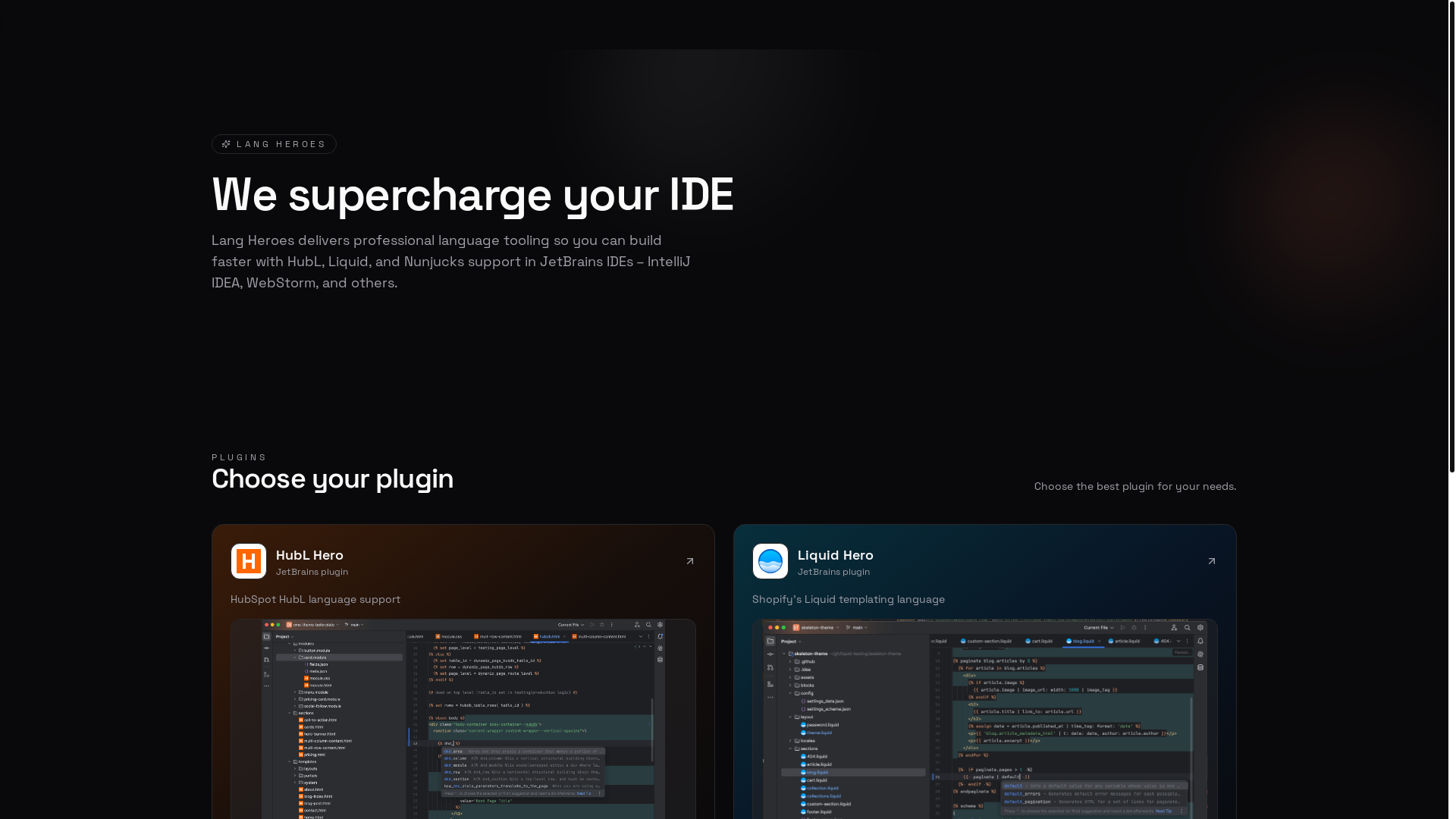Open the HubL Hero plugin title link

click(x=309, y=555)
